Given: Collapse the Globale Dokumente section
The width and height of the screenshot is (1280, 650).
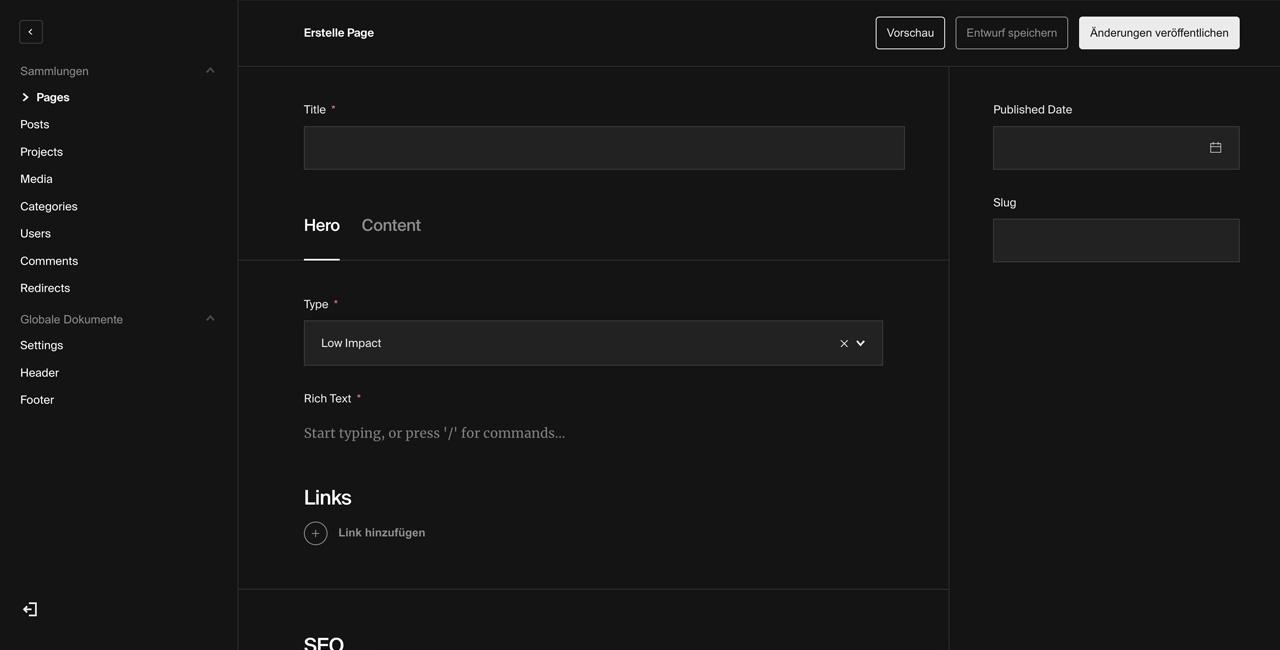Looking at the screenshot, I should pyautogui.click(x=210, y=318).
